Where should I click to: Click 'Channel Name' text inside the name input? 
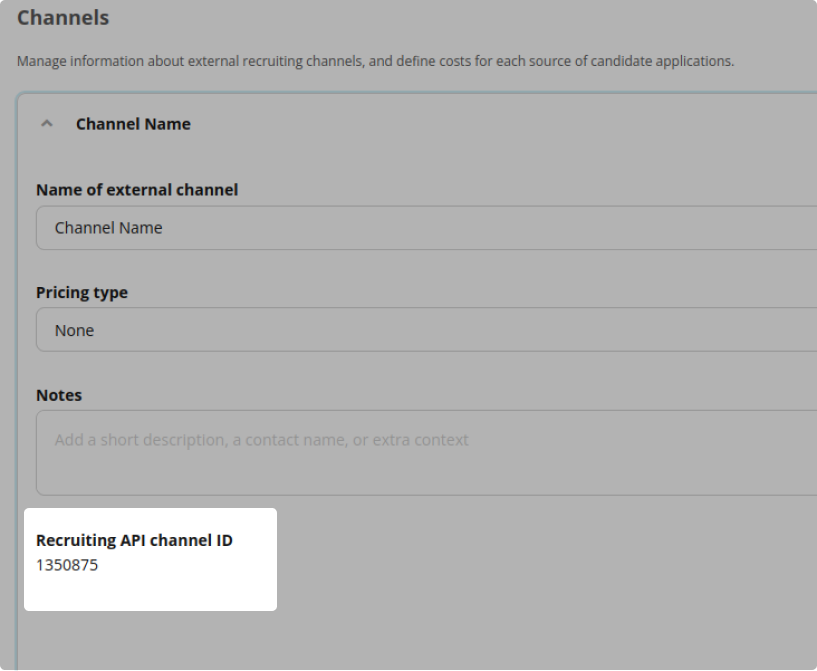click(108, 228)
